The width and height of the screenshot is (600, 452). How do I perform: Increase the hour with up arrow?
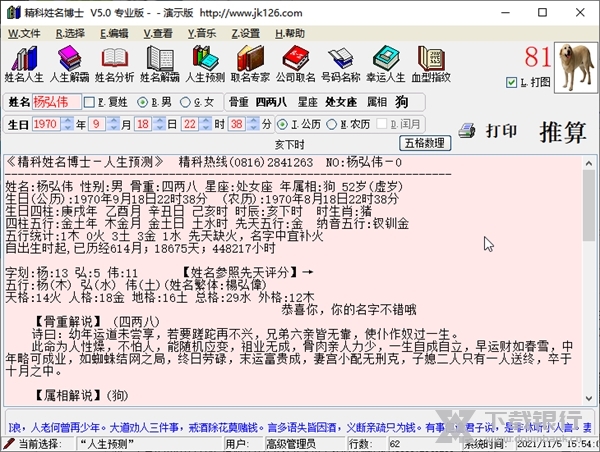pos(206,121)
